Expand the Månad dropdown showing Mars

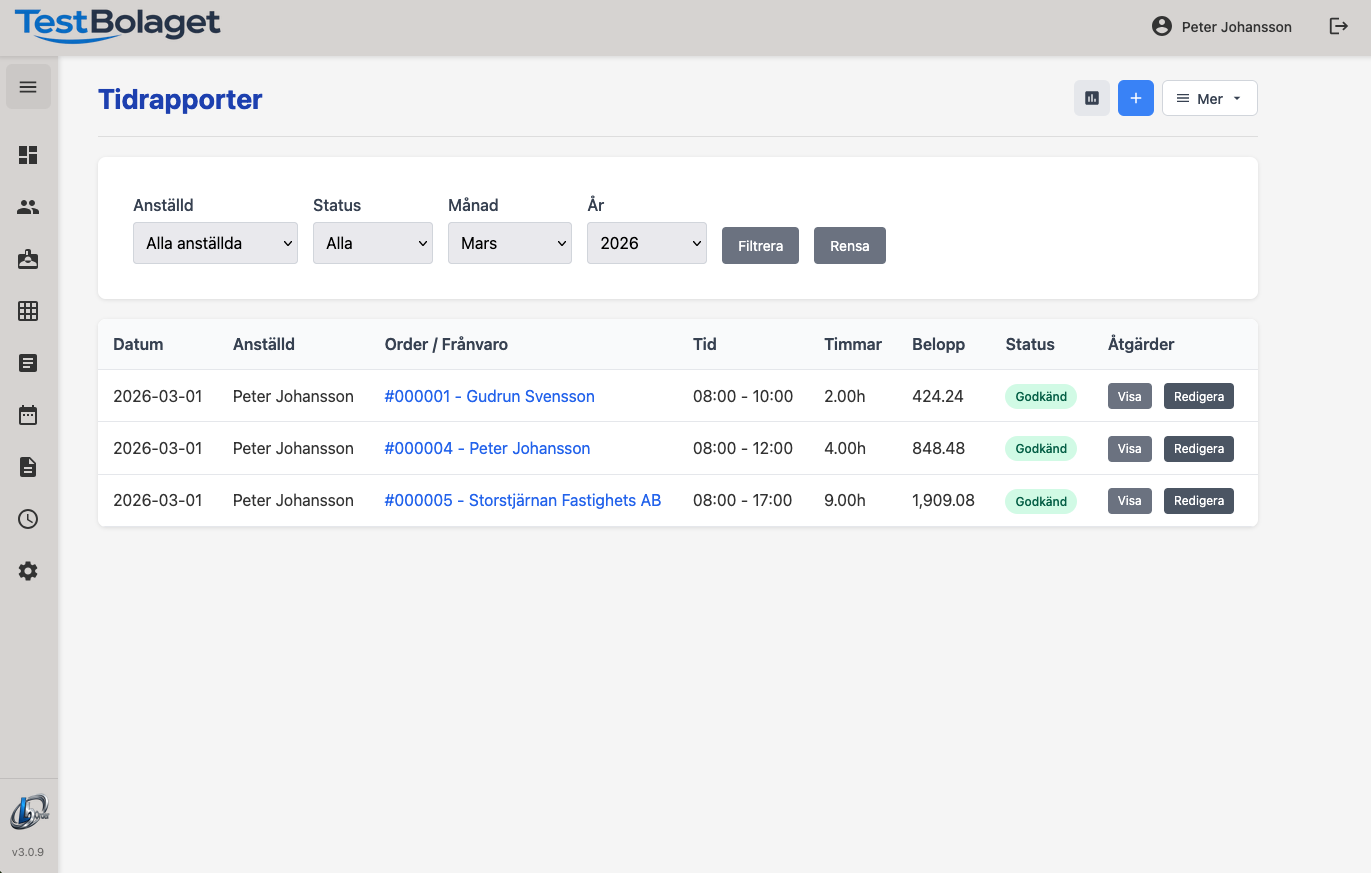coord(509,243)
